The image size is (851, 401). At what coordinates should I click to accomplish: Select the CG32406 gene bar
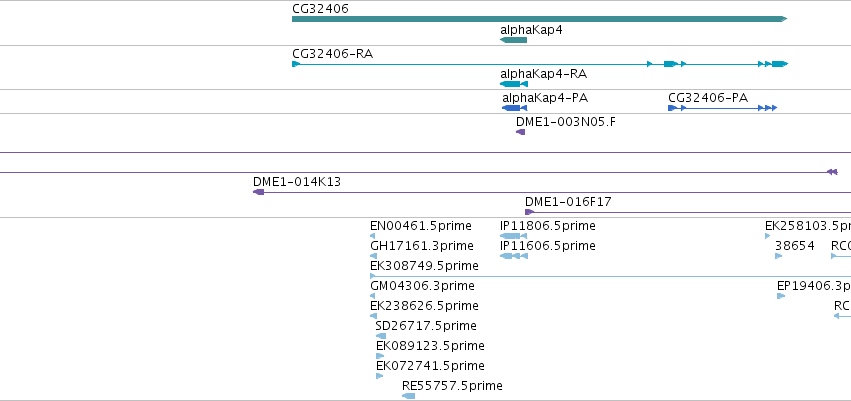click(x=539, y=19)
